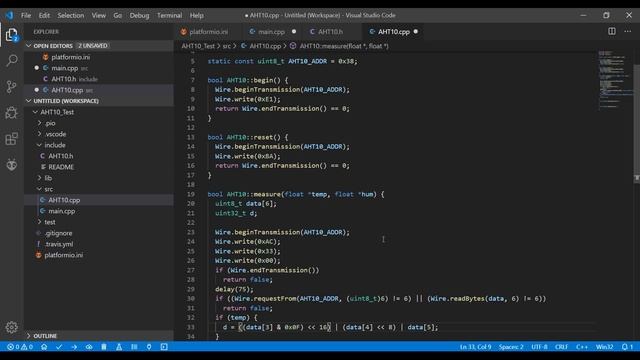Click PlatformIO Upload arrow in status bar
This screenshot has width=640, height=360.
74,347
